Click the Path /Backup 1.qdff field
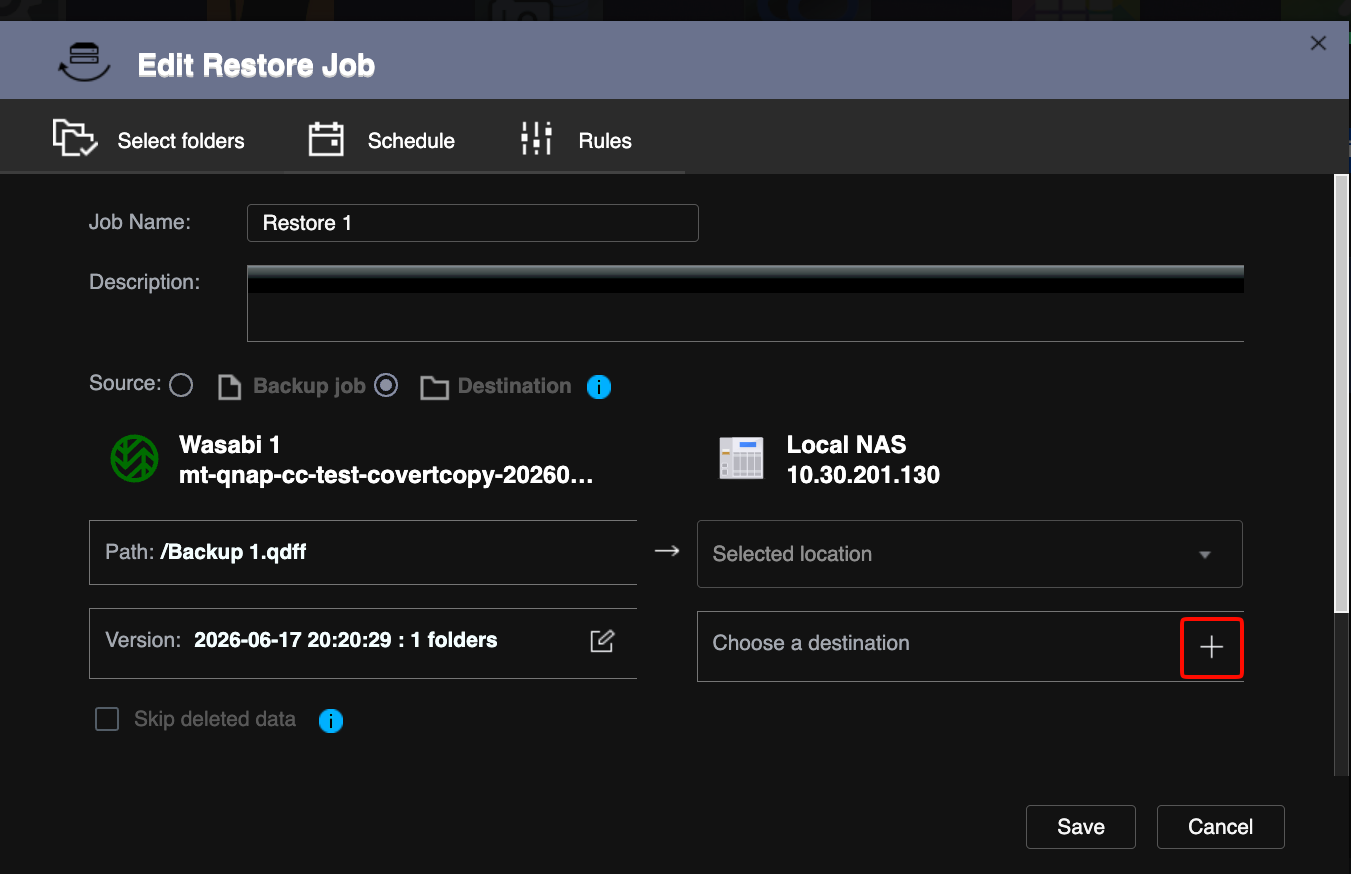 coord(363,552)
